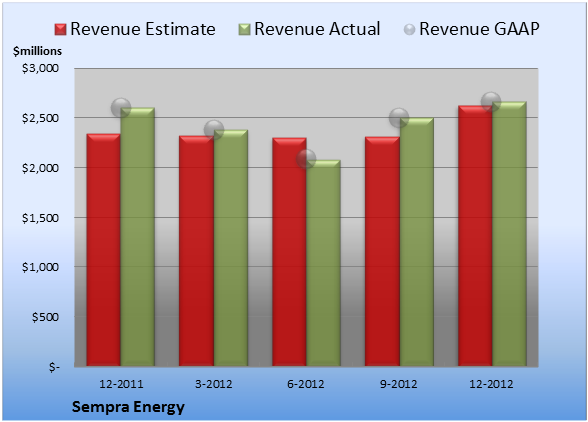Image resolution: width=588 pixels, height=422 pixels.
Task: Click the Sempra Energy chart title
Action: pos(128,407)
